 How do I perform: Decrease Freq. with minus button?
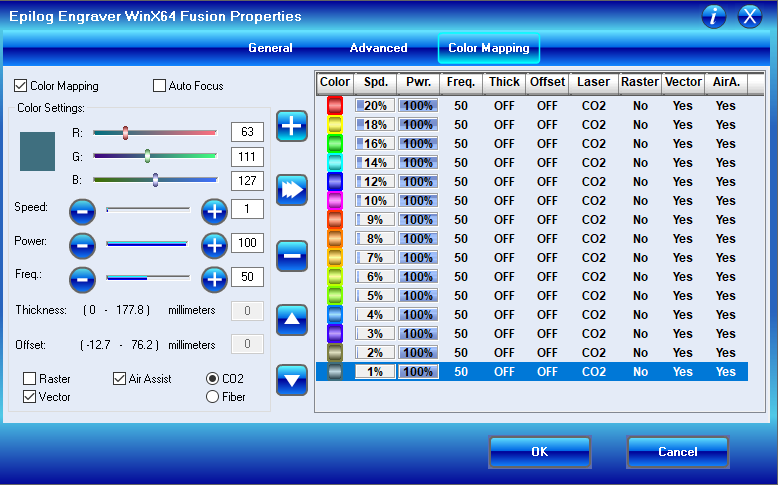[x=82, y=279]
